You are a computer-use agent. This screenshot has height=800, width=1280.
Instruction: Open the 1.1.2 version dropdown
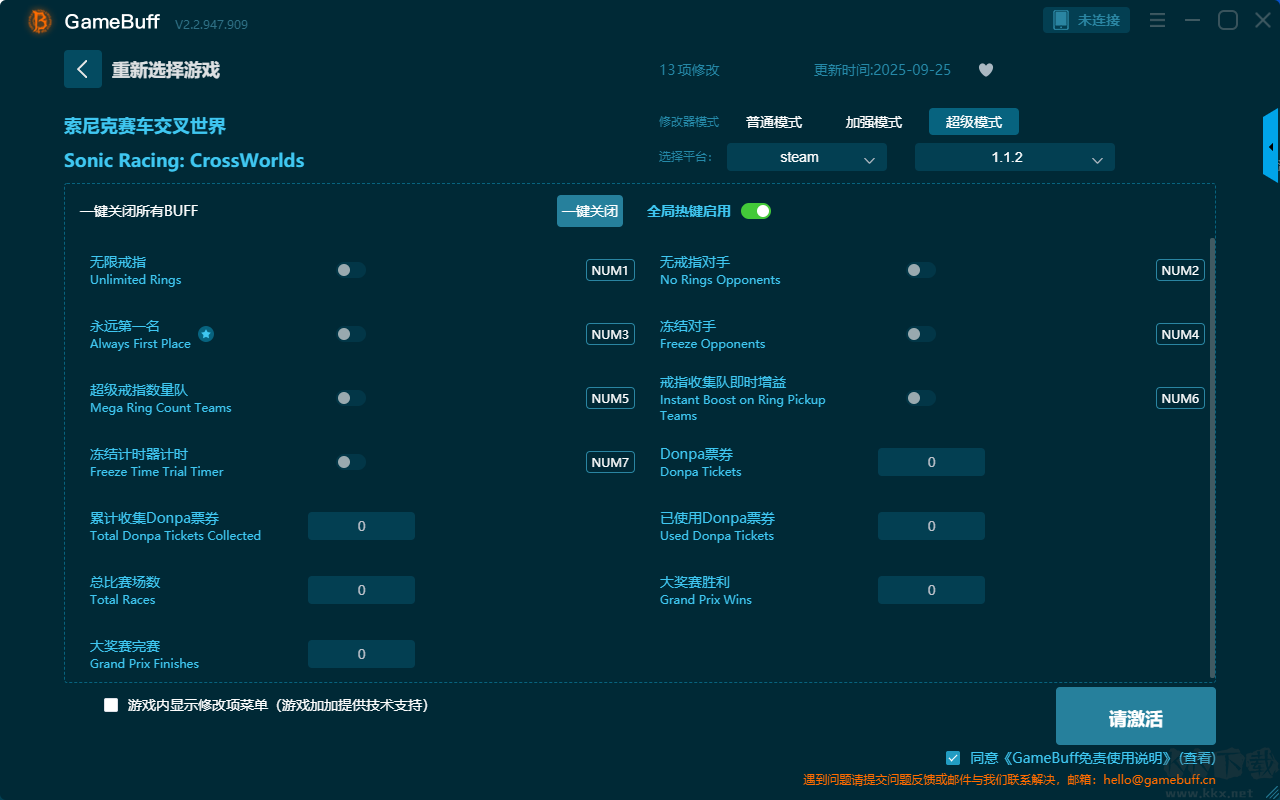coord(1015,157)
